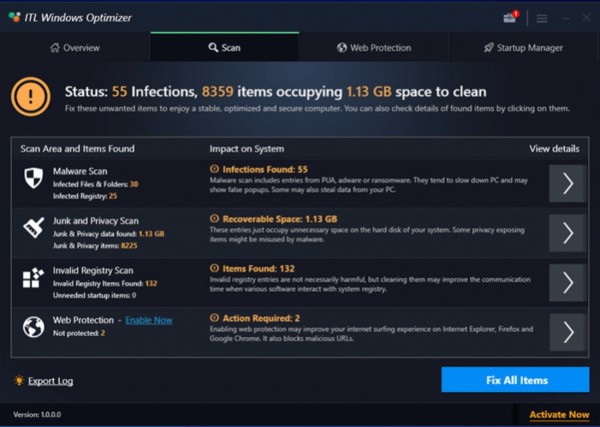
Task: Click the Web Protection globe icon in list
Action: (33, 327)
